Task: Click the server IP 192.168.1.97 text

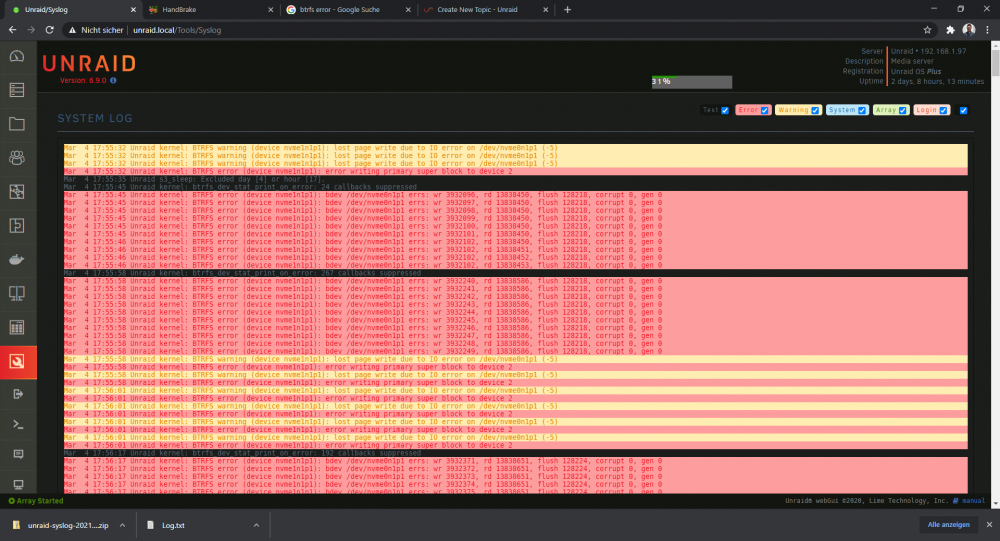Action: [x=942, y=51]
